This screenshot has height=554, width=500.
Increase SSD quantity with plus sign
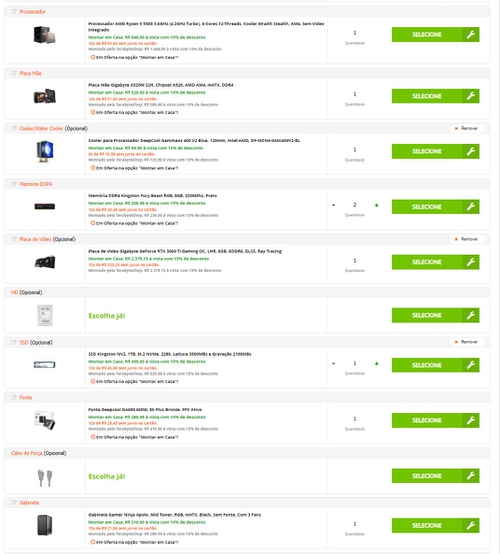[376, 364]
